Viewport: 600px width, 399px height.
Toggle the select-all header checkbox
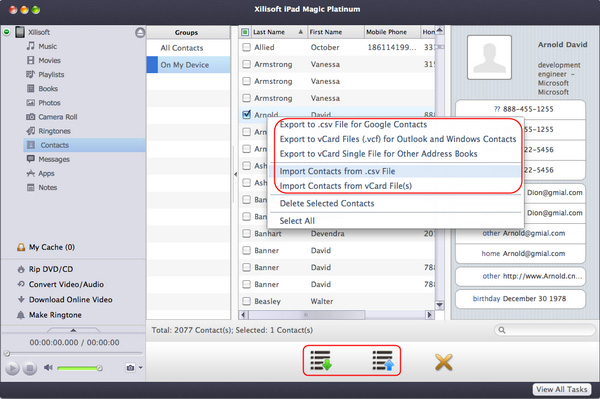point(245,32)
